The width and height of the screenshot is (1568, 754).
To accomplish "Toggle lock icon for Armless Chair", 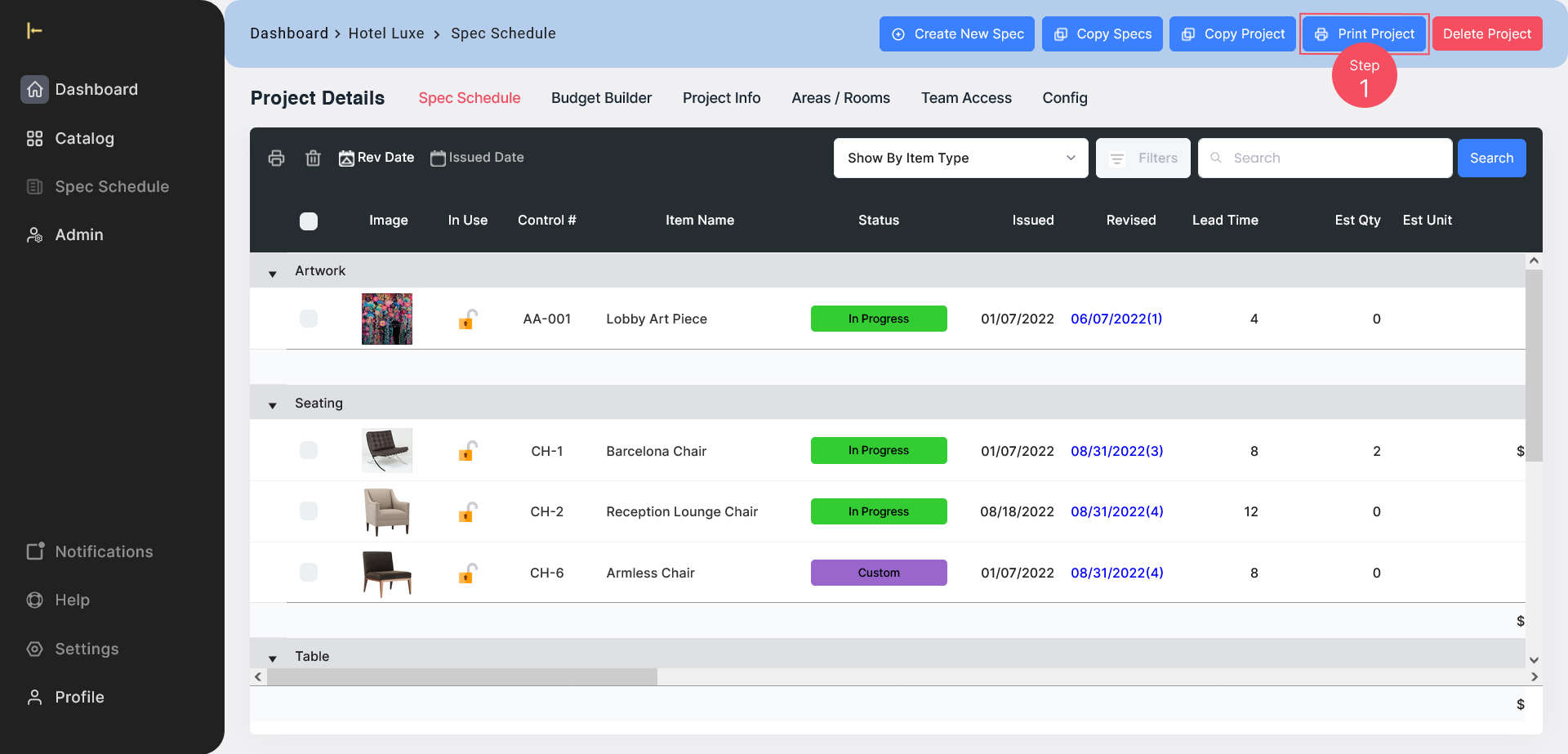I will pos(467,573).
